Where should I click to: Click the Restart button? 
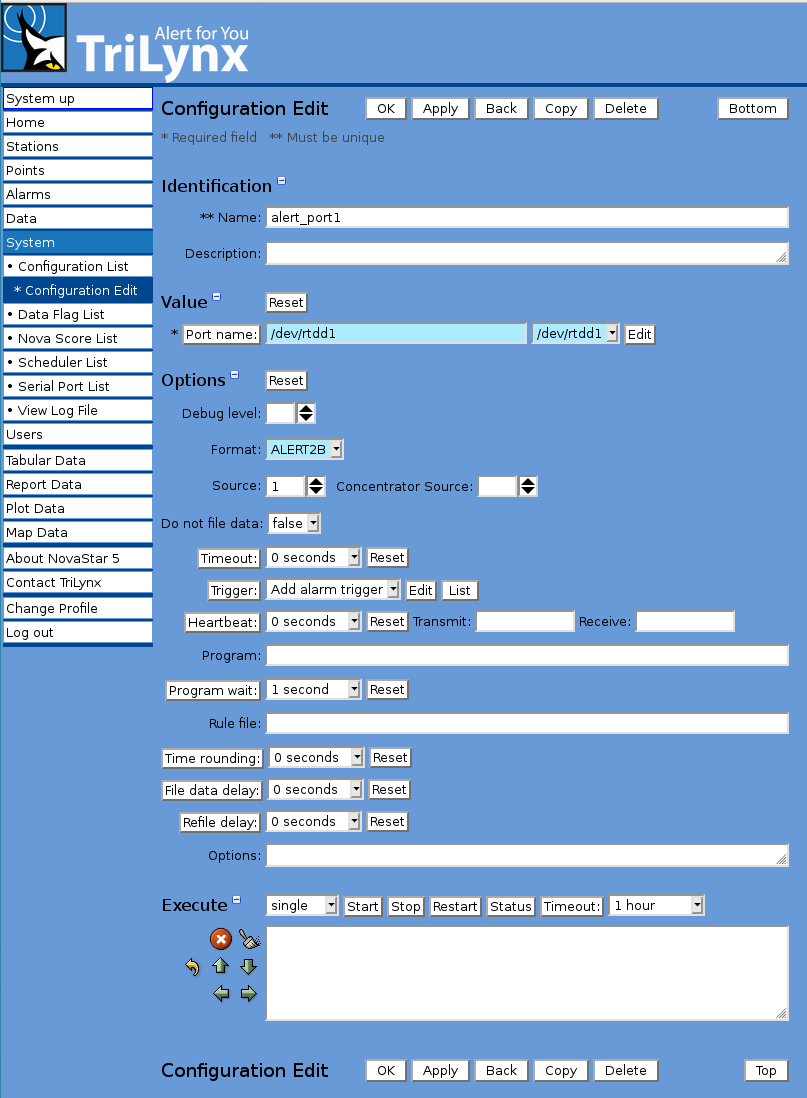[x=455, y=906]
